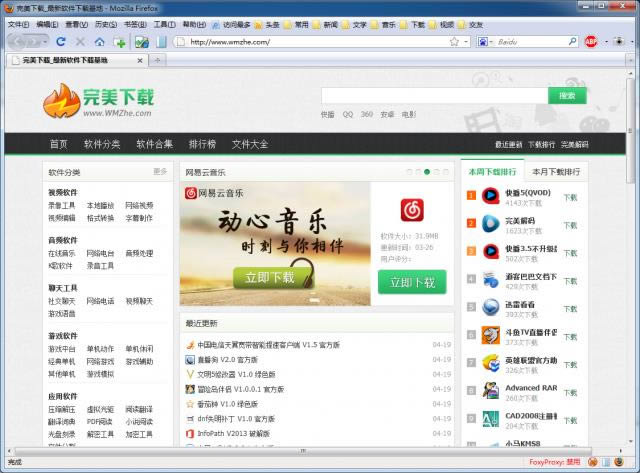Click the 完美下载 flame logo
This screenshot has height=473, width=640.
(62, 101)
